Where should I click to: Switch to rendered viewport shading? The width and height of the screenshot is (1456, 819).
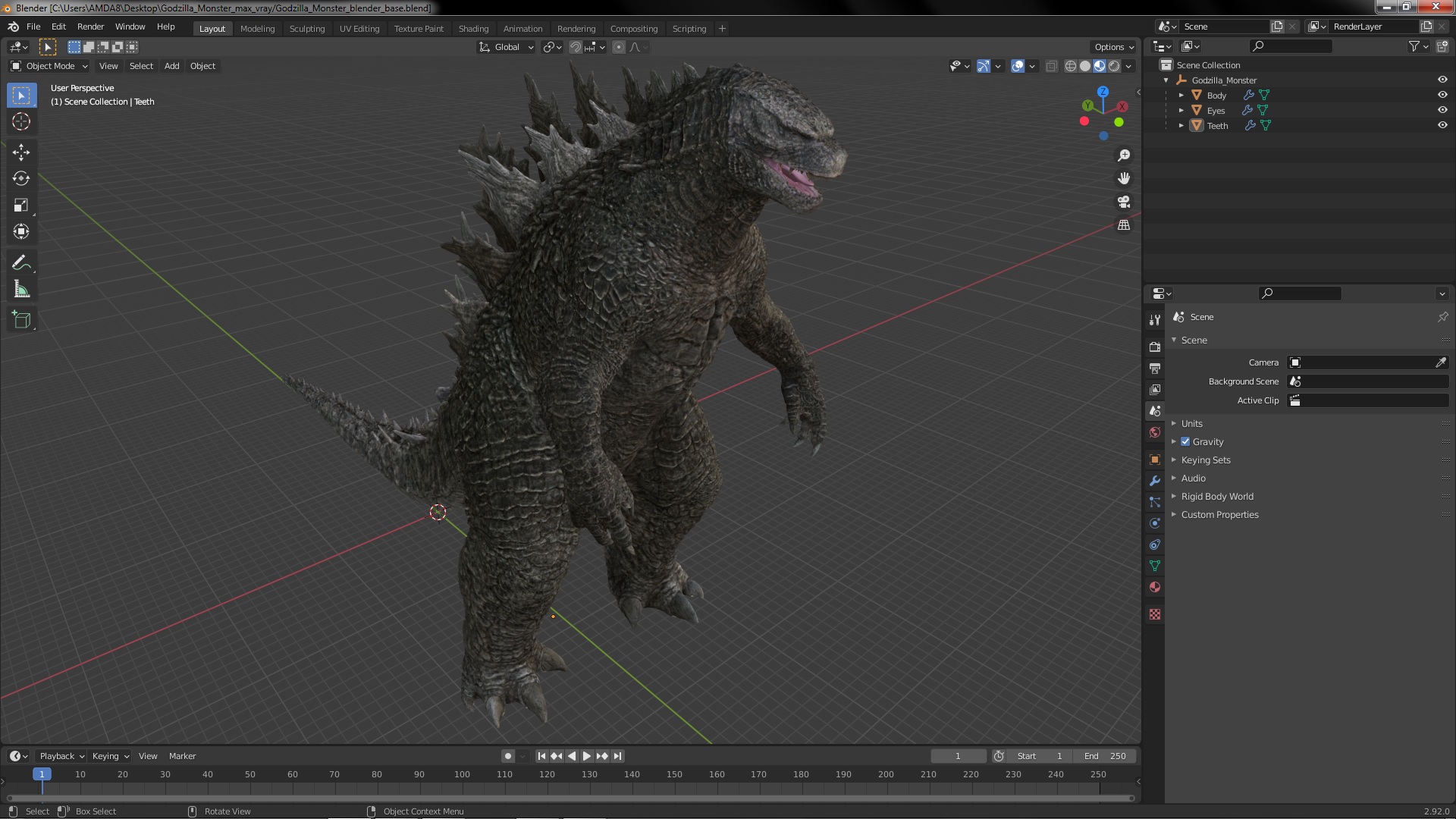[1114, 66]
